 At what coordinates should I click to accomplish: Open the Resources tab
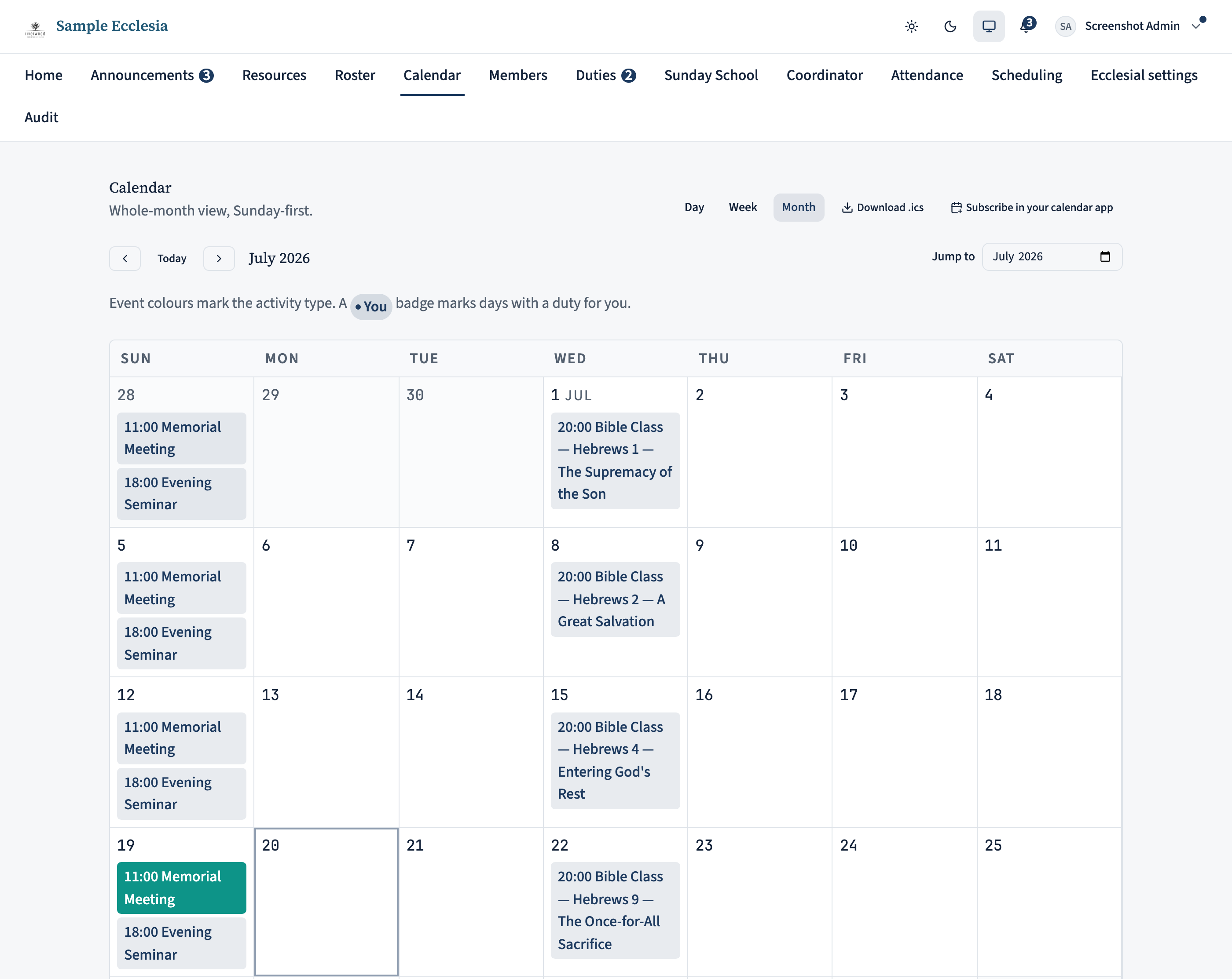tap(274, 75)
